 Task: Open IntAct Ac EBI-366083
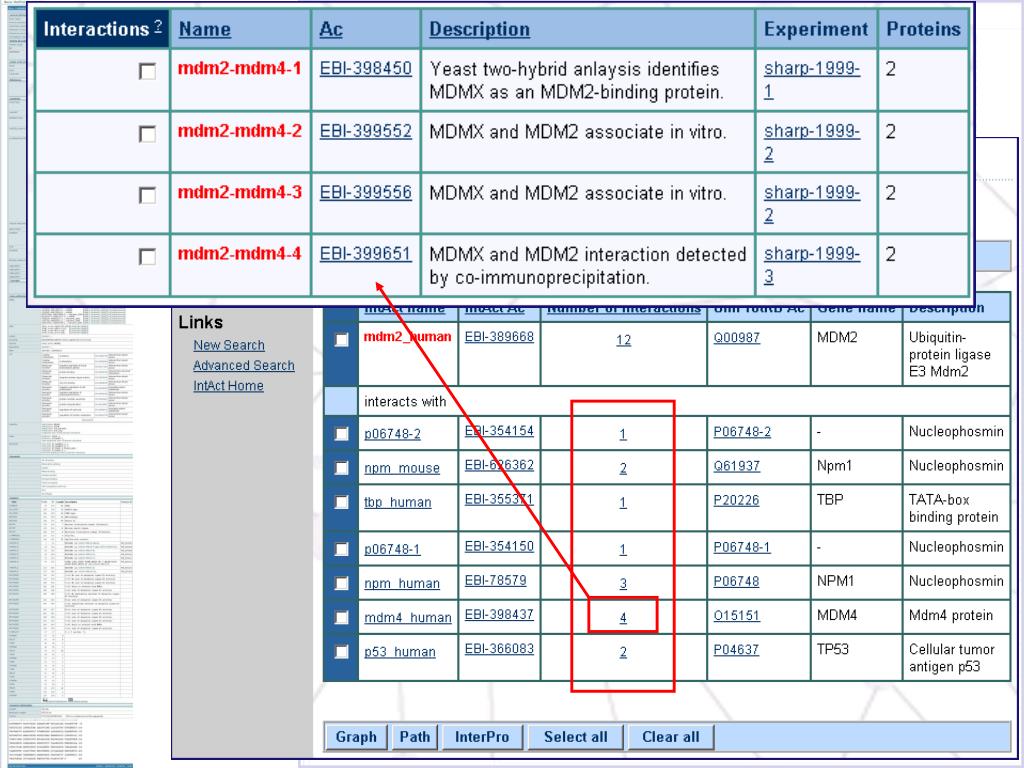pos(499,648)
